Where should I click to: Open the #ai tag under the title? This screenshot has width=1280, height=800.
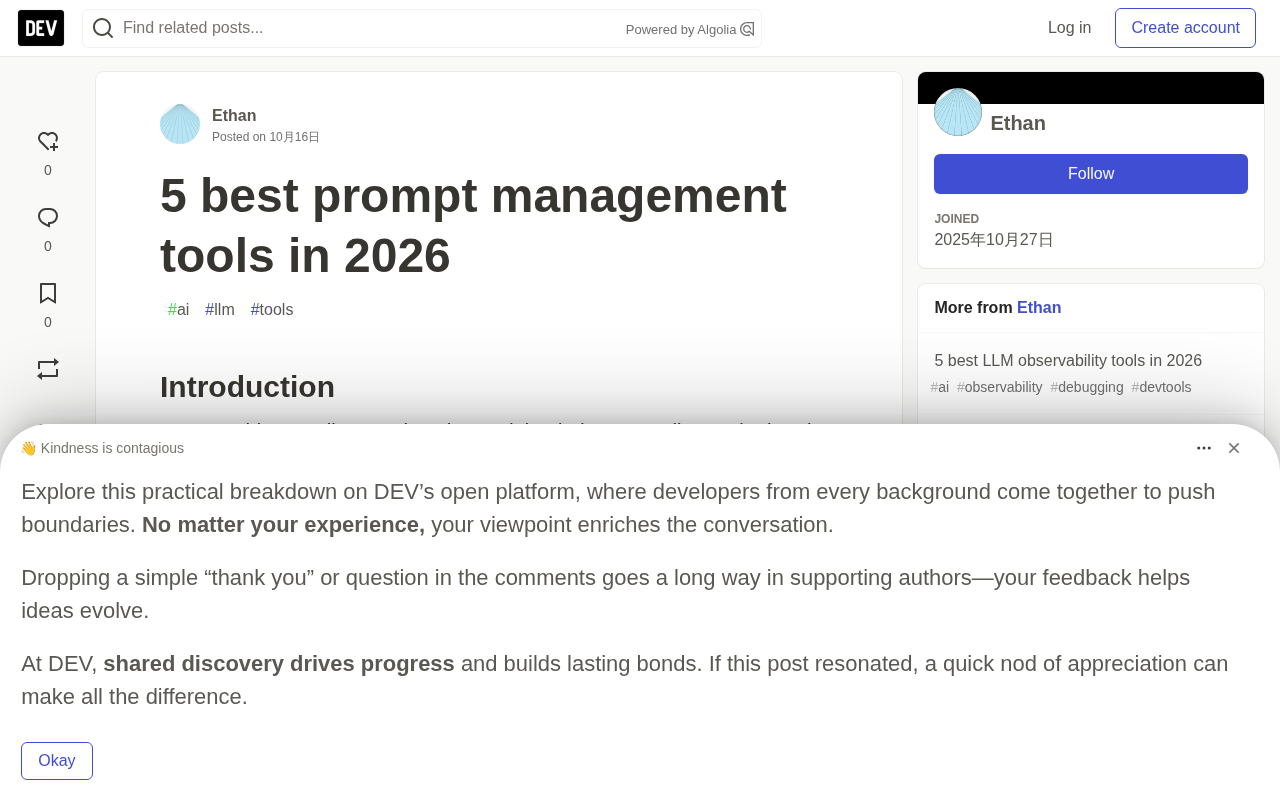click(x=179, y=310)
